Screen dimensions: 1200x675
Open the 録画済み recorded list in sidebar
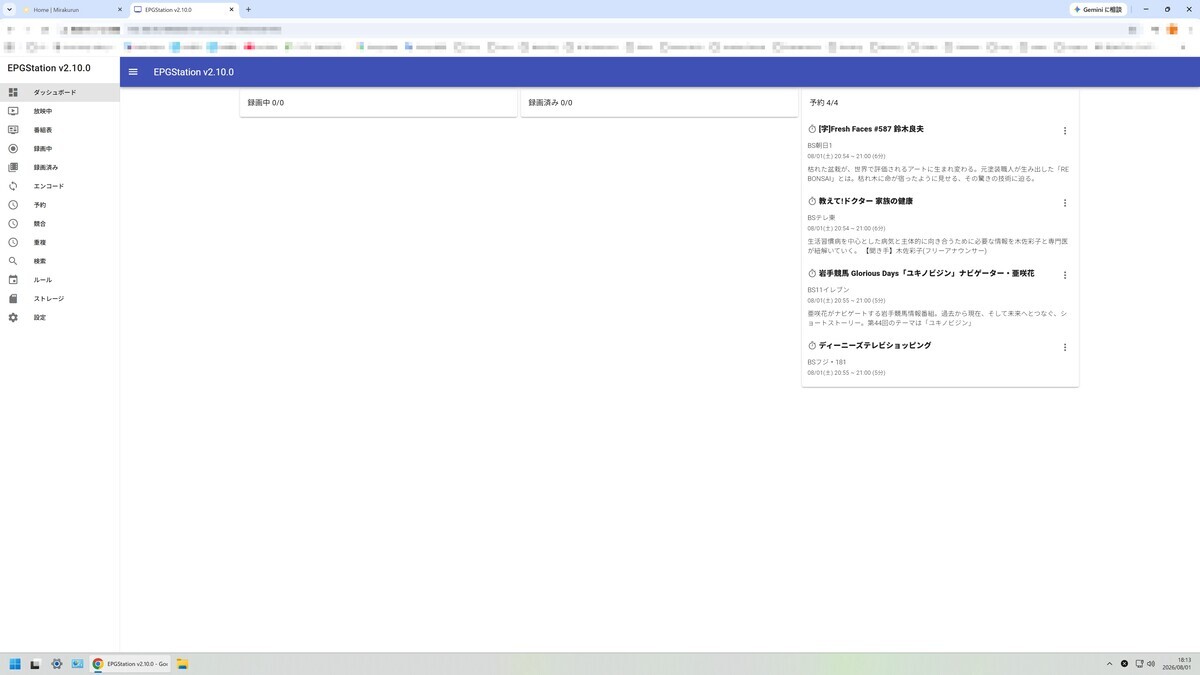[x=60, y=167]
